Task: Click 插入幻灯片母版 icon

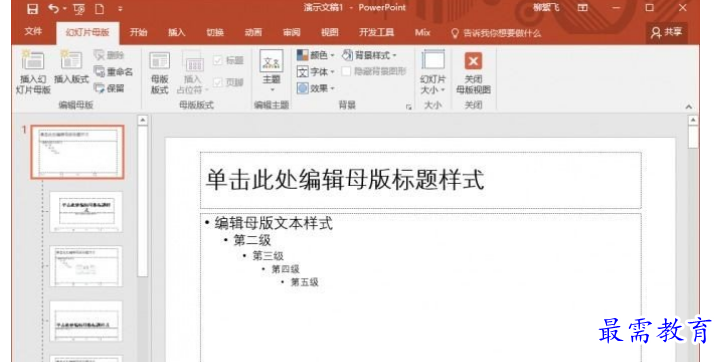Action: (x=33, y=72)
